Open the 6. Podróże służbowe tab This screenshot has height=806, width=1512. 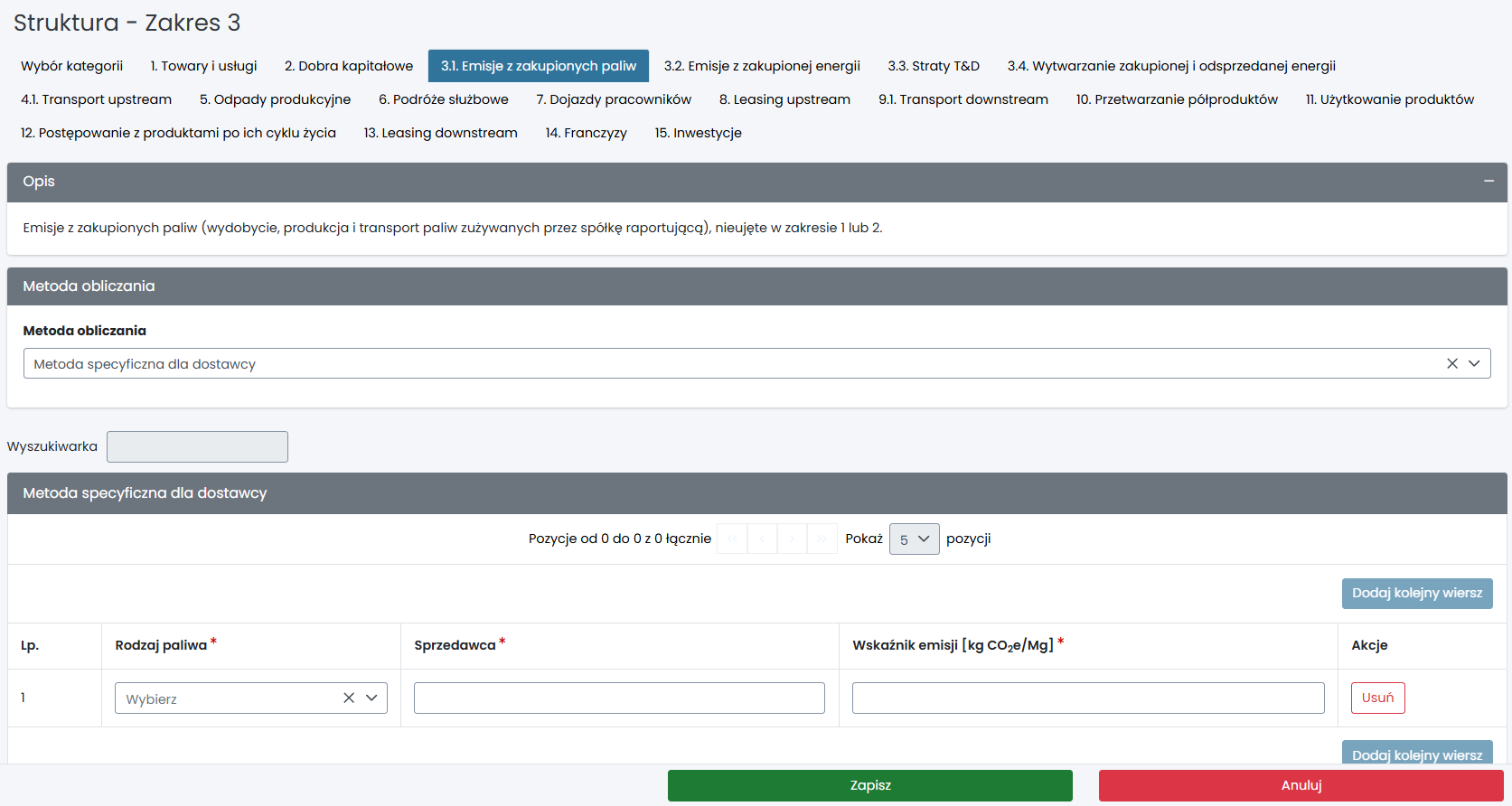click(x=443, y=99)
